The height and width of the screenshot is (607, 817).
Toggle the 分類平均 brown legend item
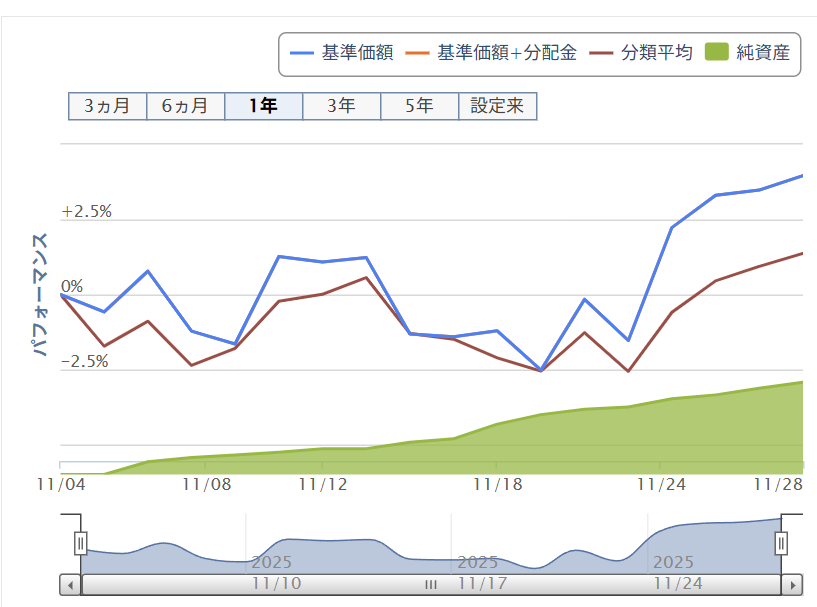(641, 54)
